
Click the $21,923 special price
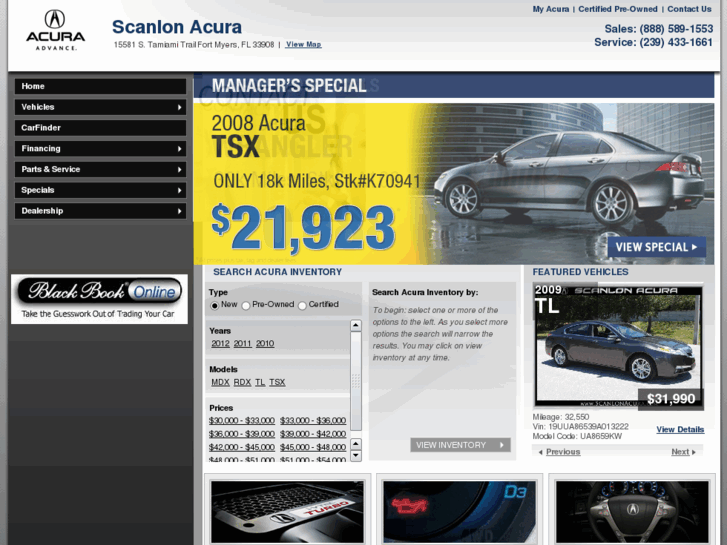pyautogui.click(x=303, y=229)
